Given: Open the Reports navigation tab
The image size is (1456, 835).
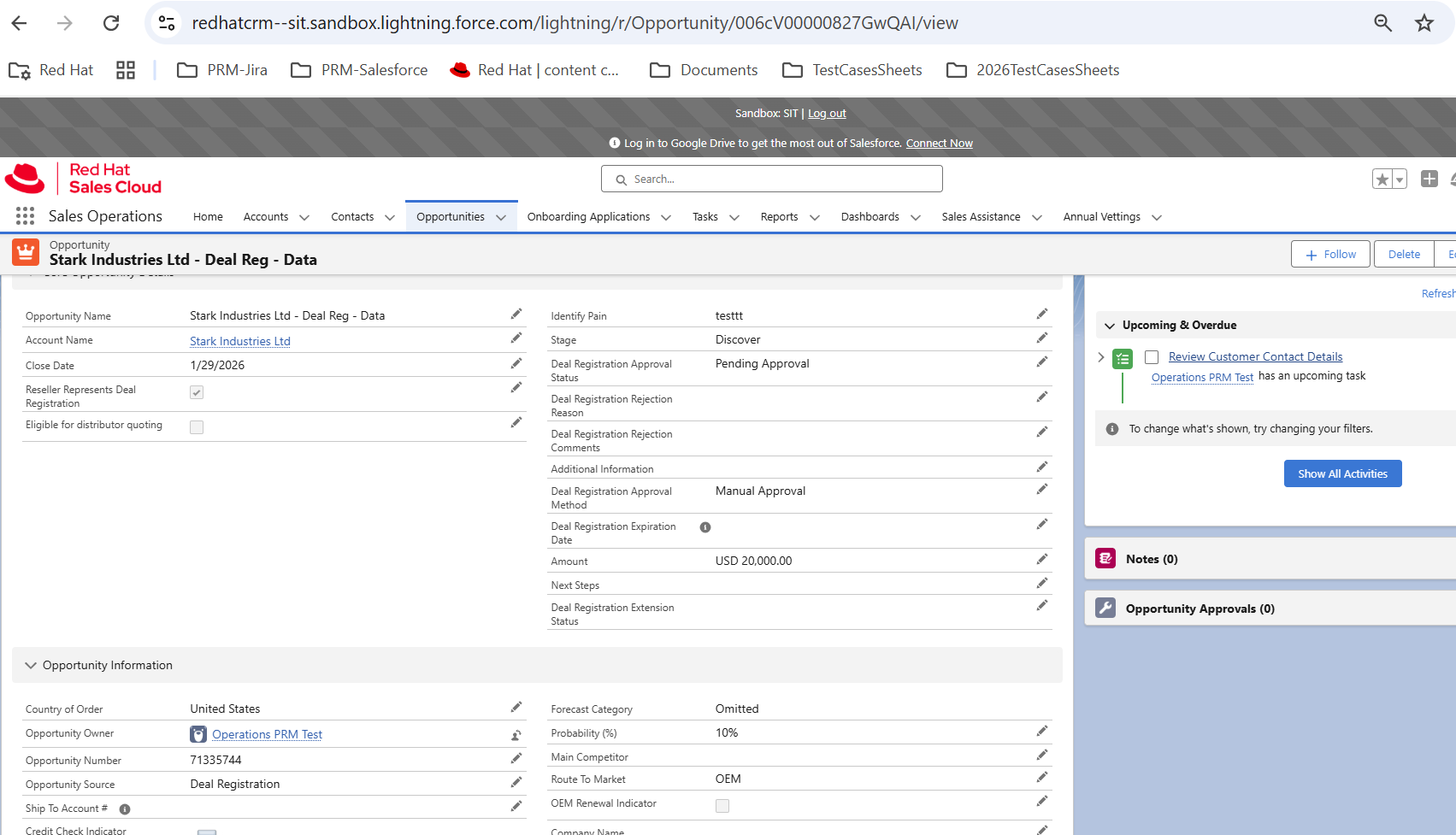Looking at the screenshot, I should tap(779, 217).
